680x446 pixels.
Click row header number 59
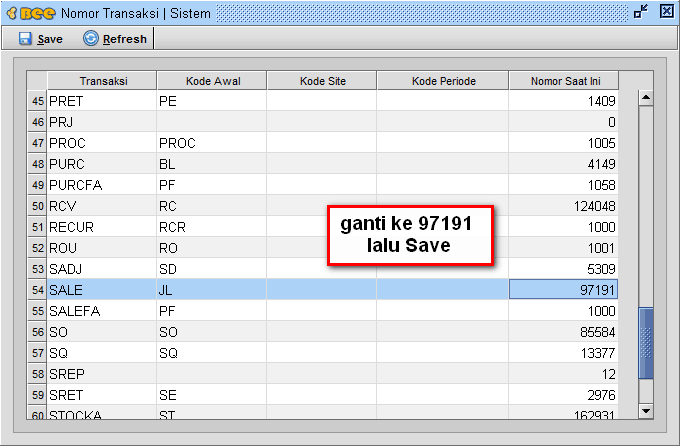point(37,395)
